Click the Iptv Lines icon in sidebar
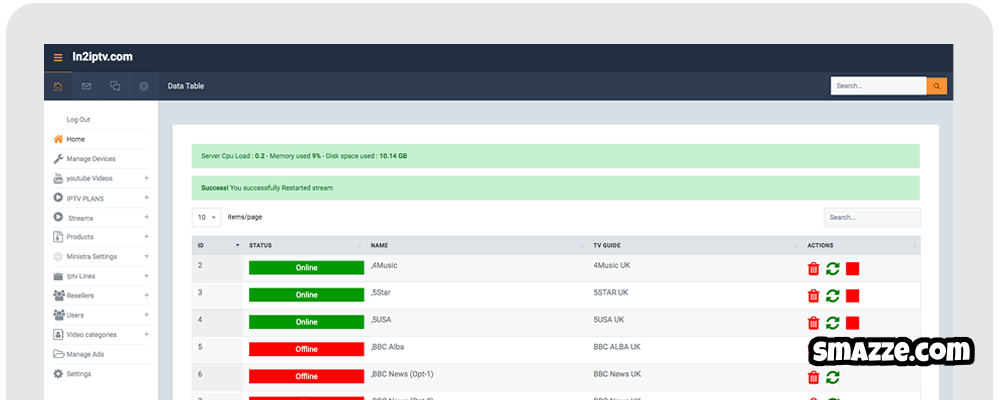1000x400 pixels. pos(58,276)
